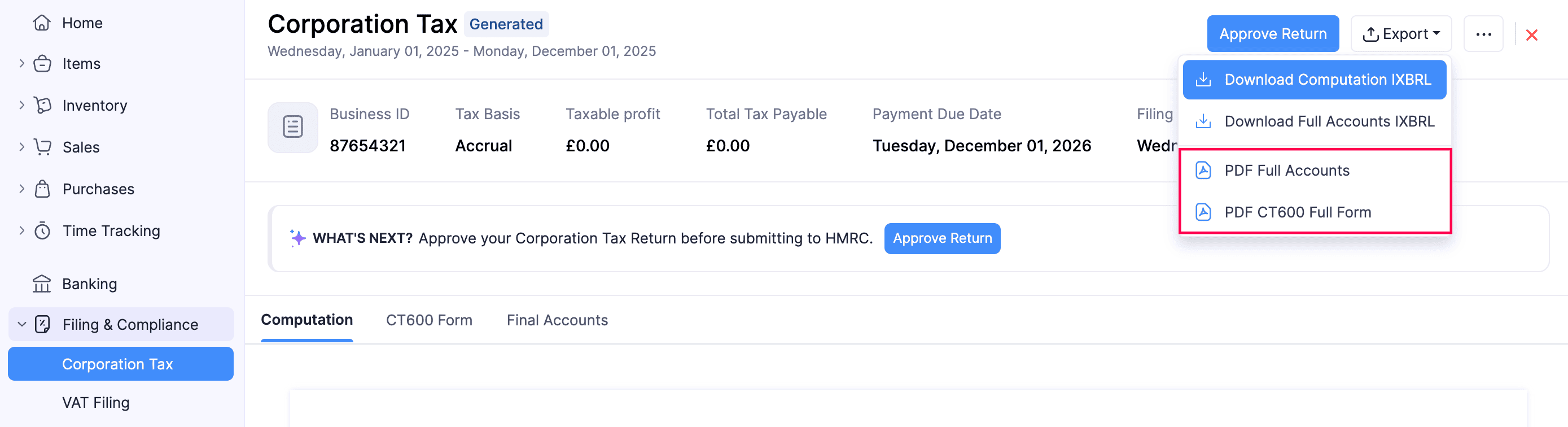Expand the Items section chevron
The image size is (1568, 427).
[22, 63]
